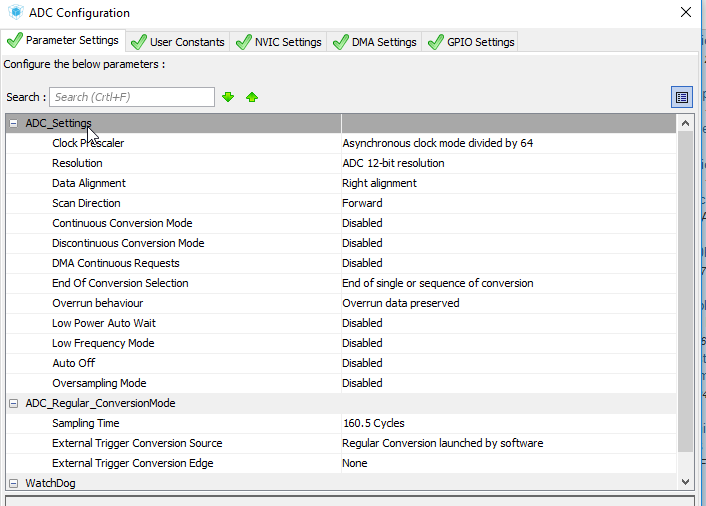Change Continuous Conversion Mode 'Disabled' value
This screenshot has width=706, height=506.
pos(362,223)
